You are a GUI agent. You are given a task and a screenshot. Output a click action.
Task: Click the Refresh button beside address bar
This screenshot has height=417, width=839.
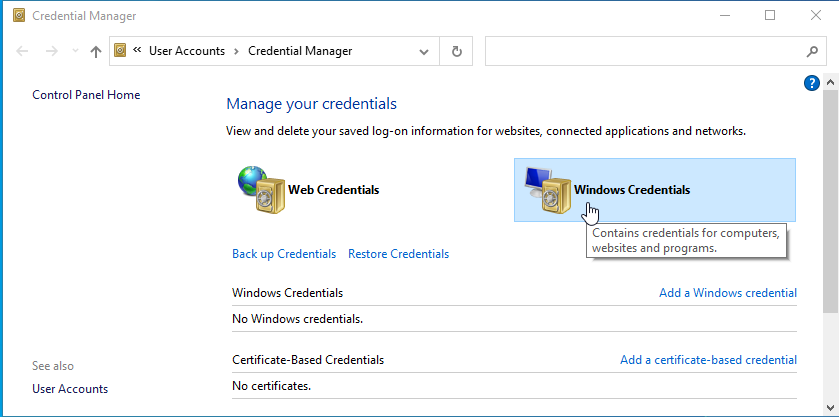click(x=457, y=51)
